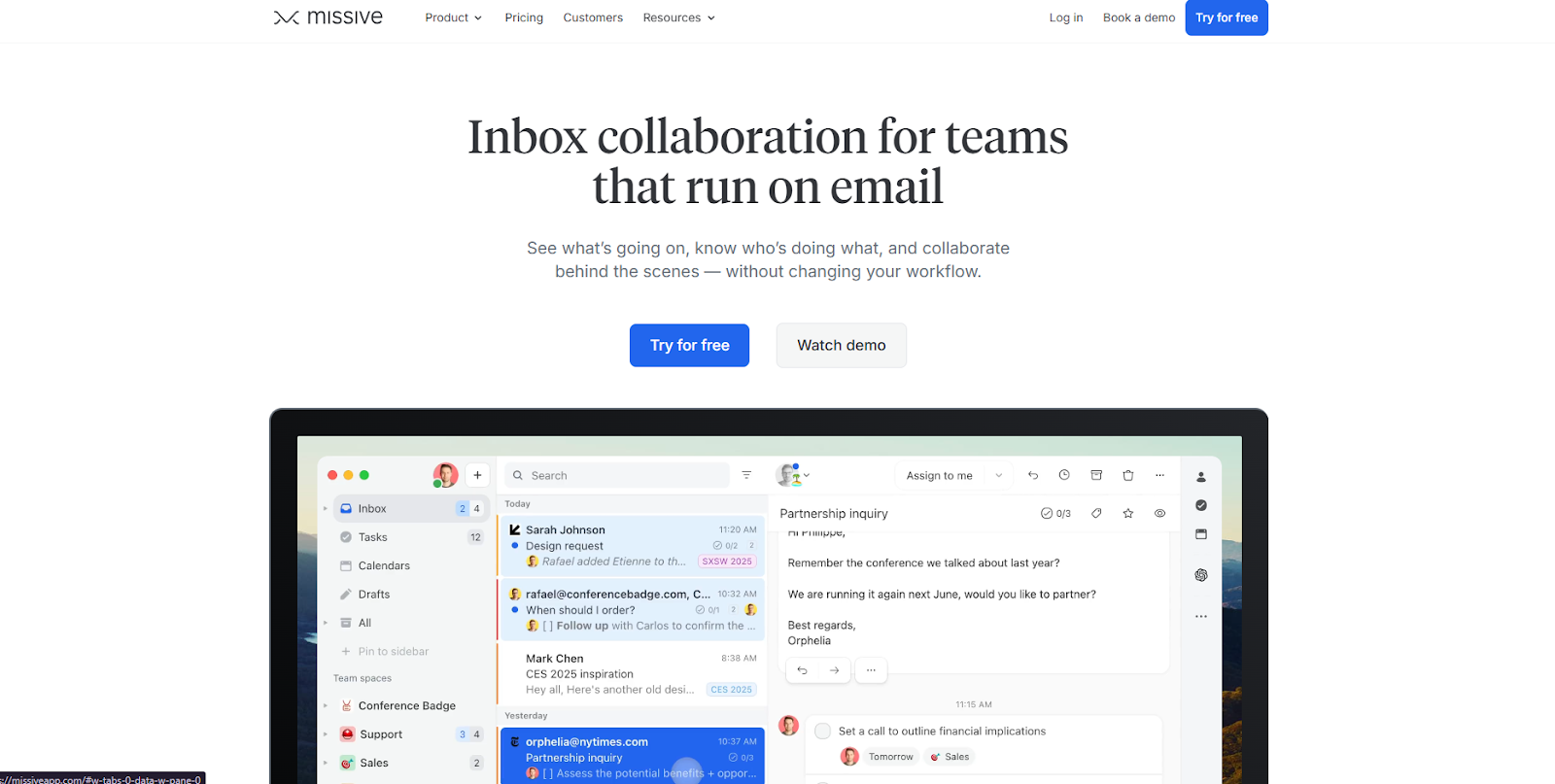Open the orphelia@nytimes.com conversation
The height and width of the screenshot is (784, 1555).
632,756
